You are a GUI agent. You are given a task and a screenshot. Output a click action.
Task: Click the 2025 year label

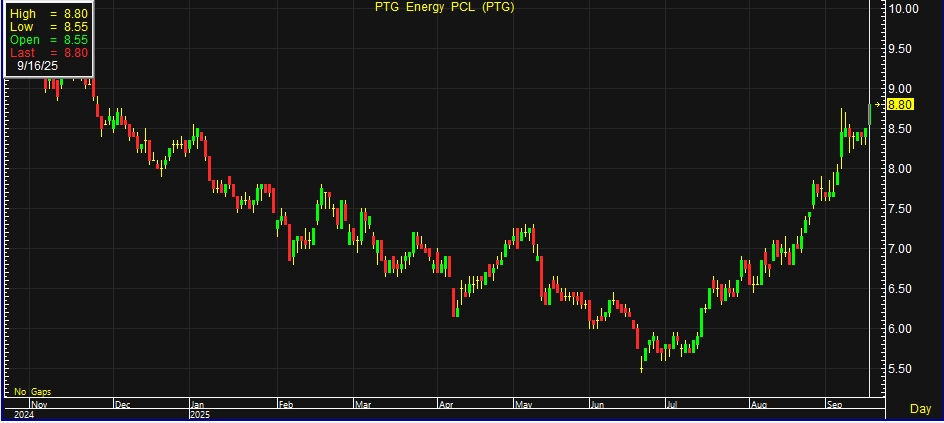(201, 413)
